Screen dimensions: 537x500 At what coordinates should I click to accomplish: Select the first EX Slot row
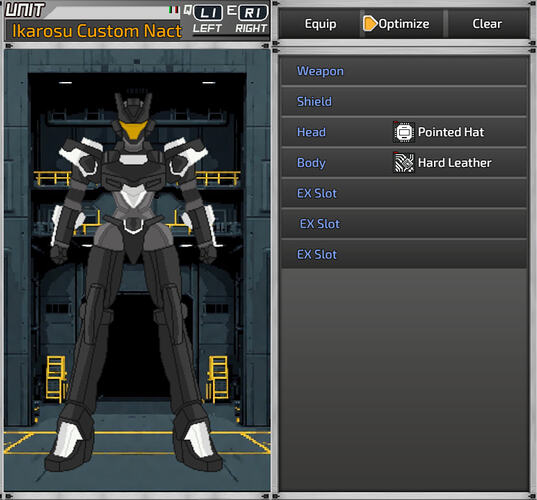coord(404,193)
